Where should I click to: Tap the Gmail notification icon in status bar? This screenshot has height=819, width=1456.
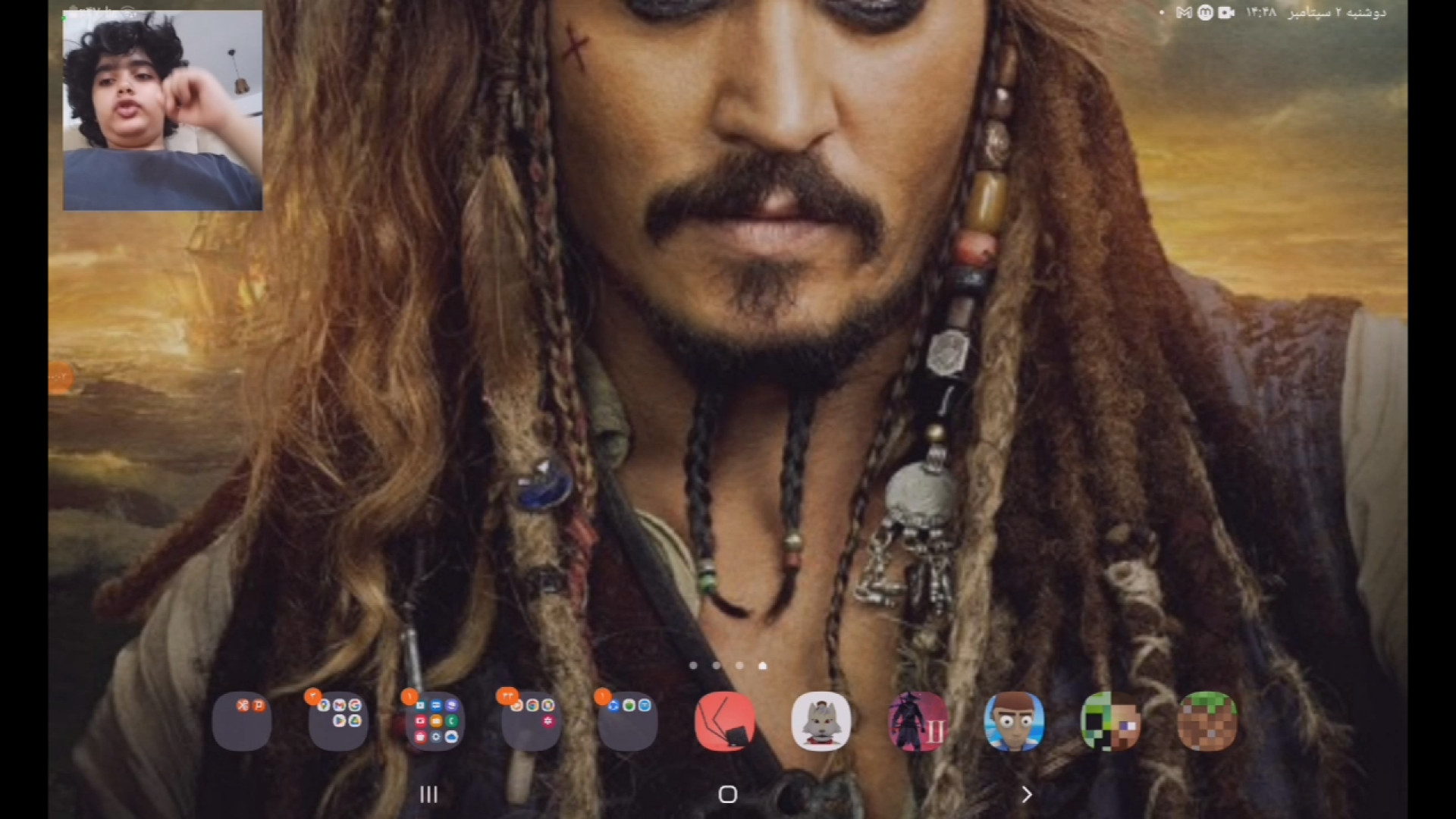tap(1184, 13)
